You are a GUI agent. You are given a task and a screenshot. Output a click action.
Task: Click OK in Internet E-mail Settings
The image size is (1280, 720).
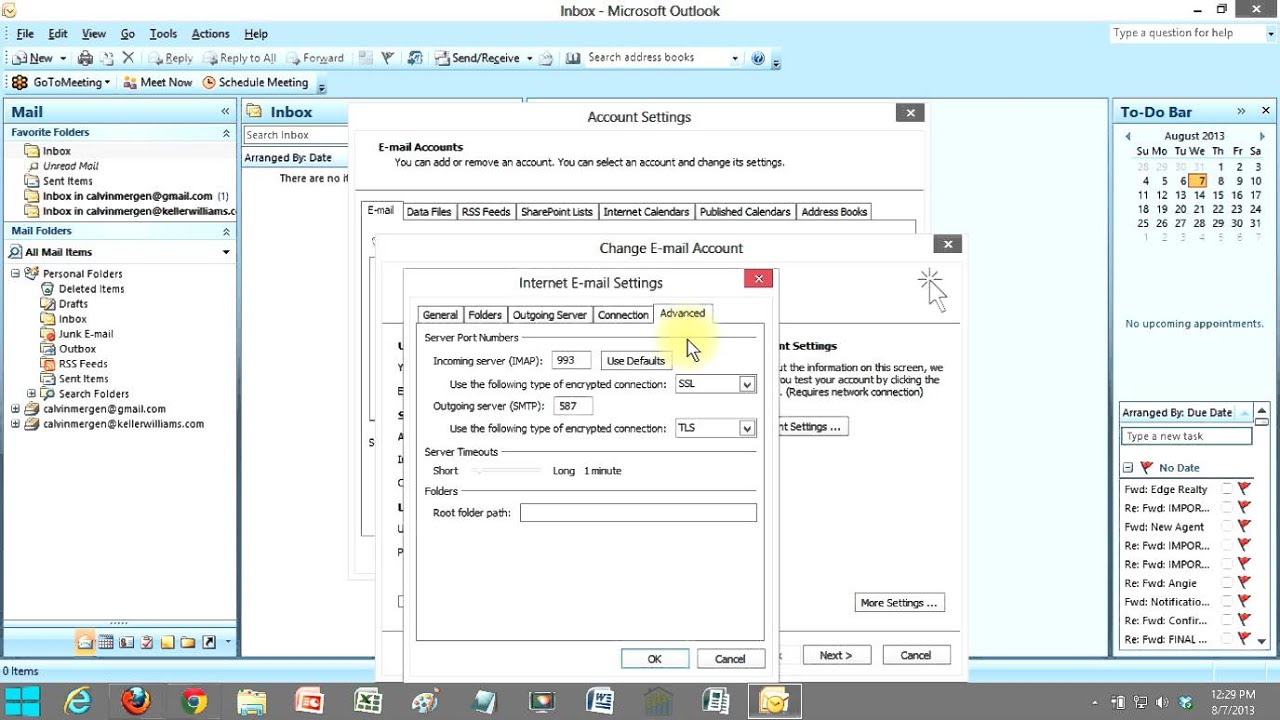pyautogui.click(x=654, y=658)
